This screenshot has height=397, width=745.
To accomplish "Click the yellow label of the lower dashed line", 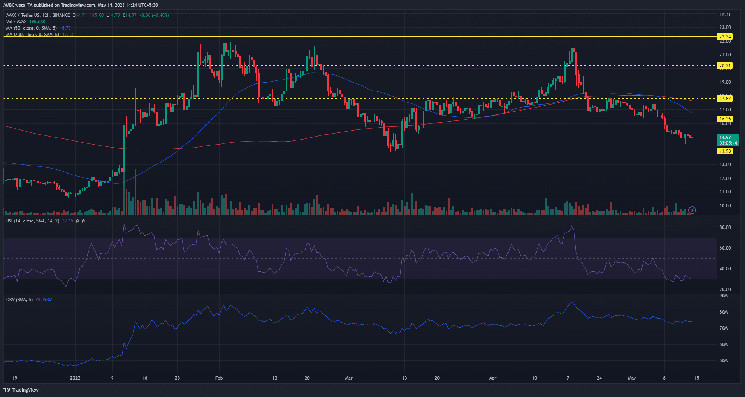I will click(724, 98).
